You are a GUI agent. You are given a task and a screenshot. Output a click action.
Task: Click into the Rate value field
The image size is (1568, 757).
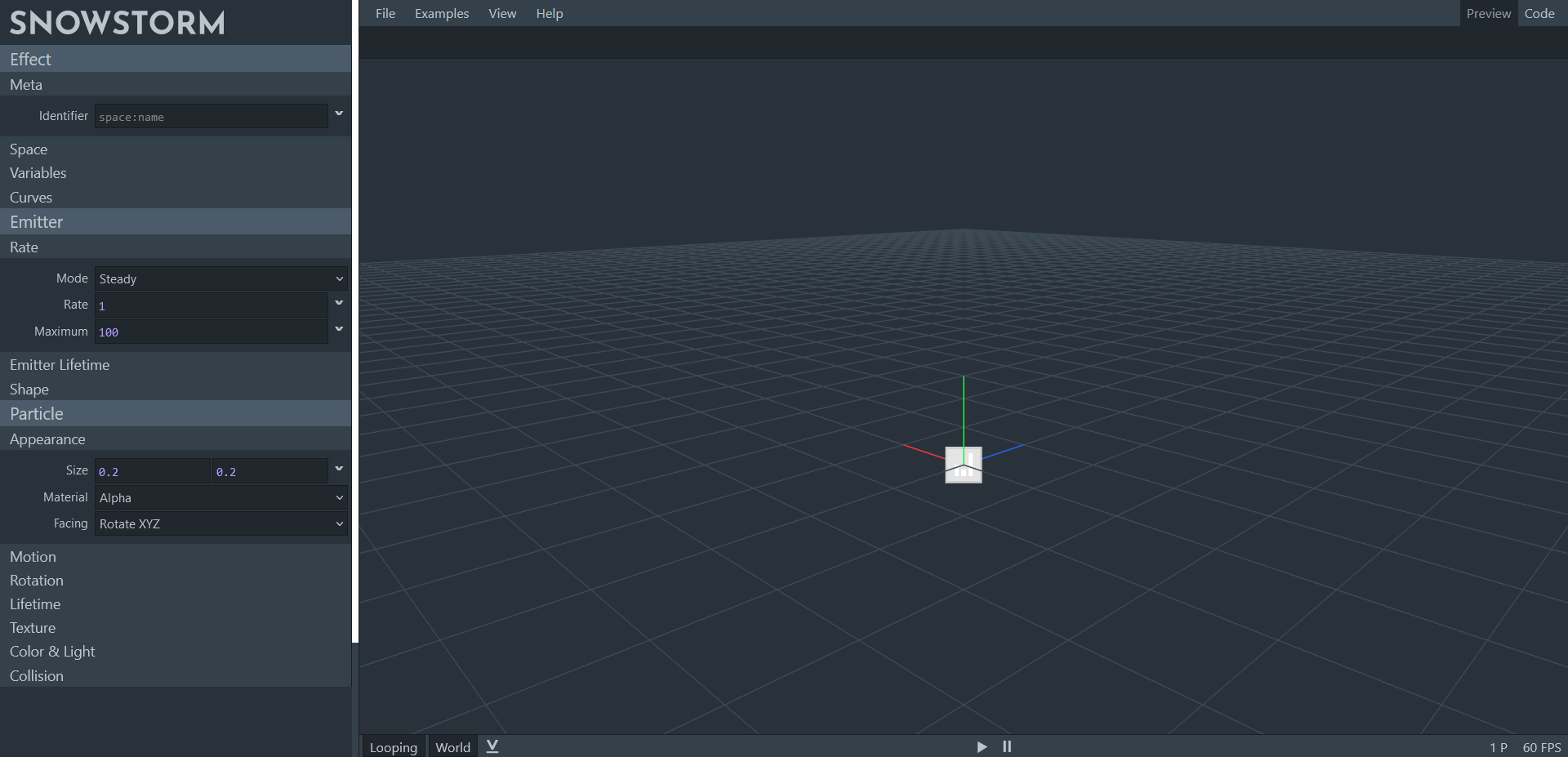click(x=212, y=305)
